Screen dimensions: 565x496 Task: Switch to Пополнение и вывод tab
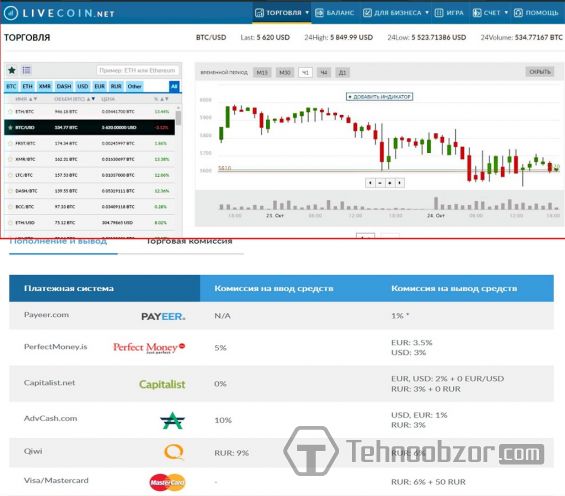pos(58,242)
